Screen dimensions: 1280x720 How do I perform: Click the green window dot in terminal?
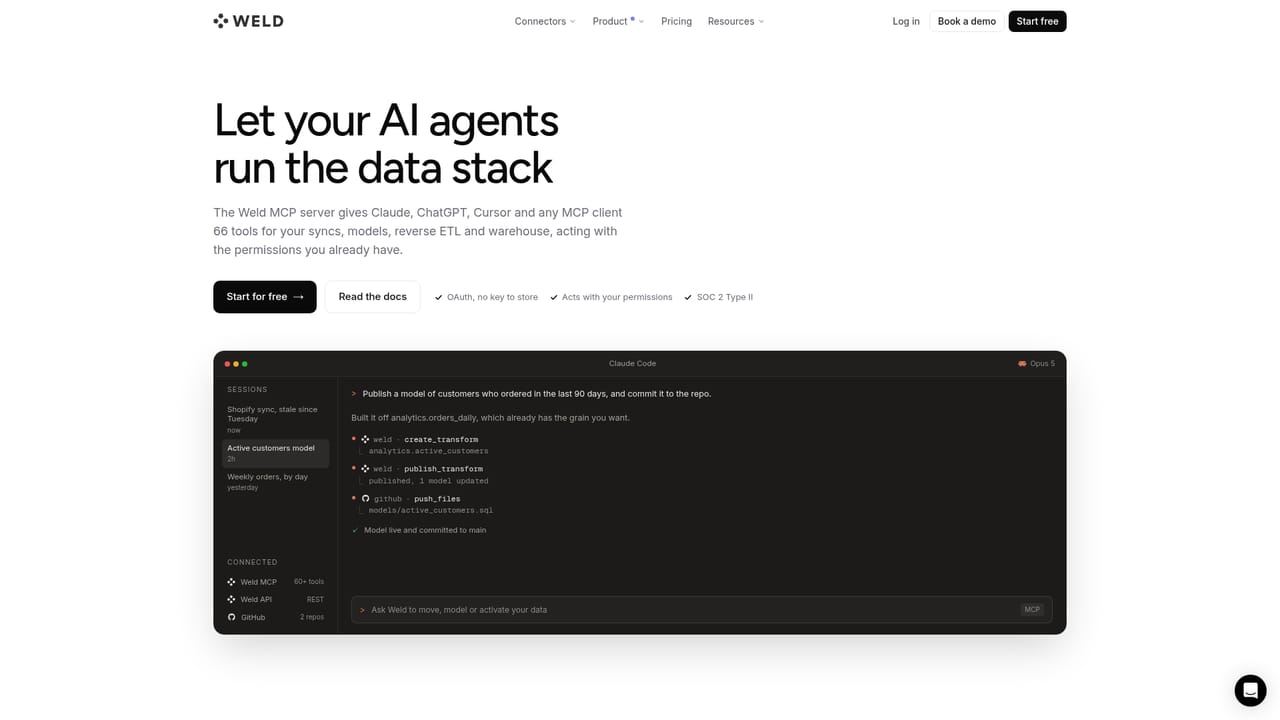click(245, 364)
